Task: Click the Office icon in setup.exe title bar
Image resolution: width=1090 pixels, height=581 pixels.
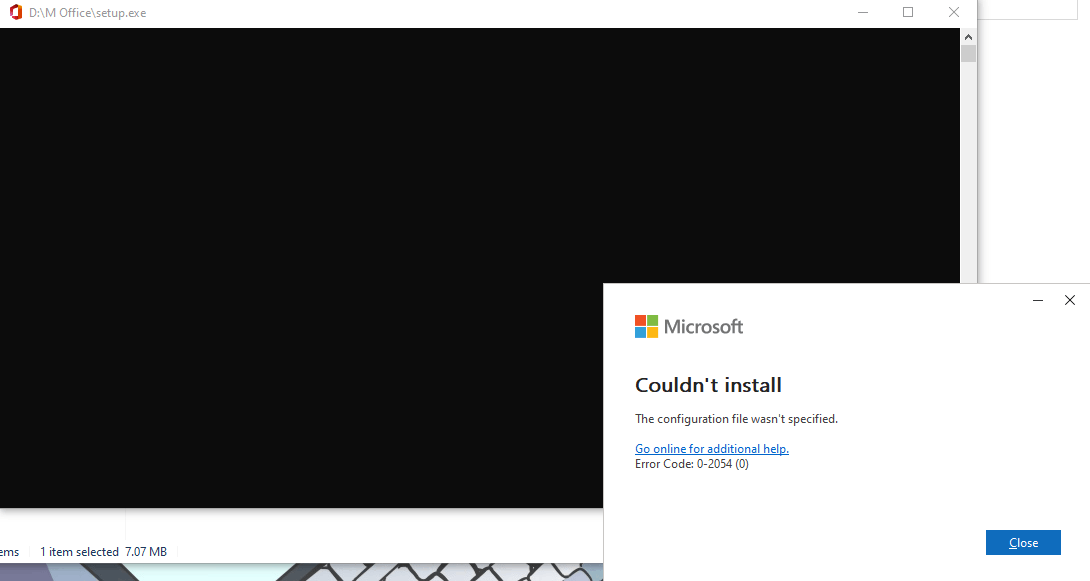Action: 15,13
